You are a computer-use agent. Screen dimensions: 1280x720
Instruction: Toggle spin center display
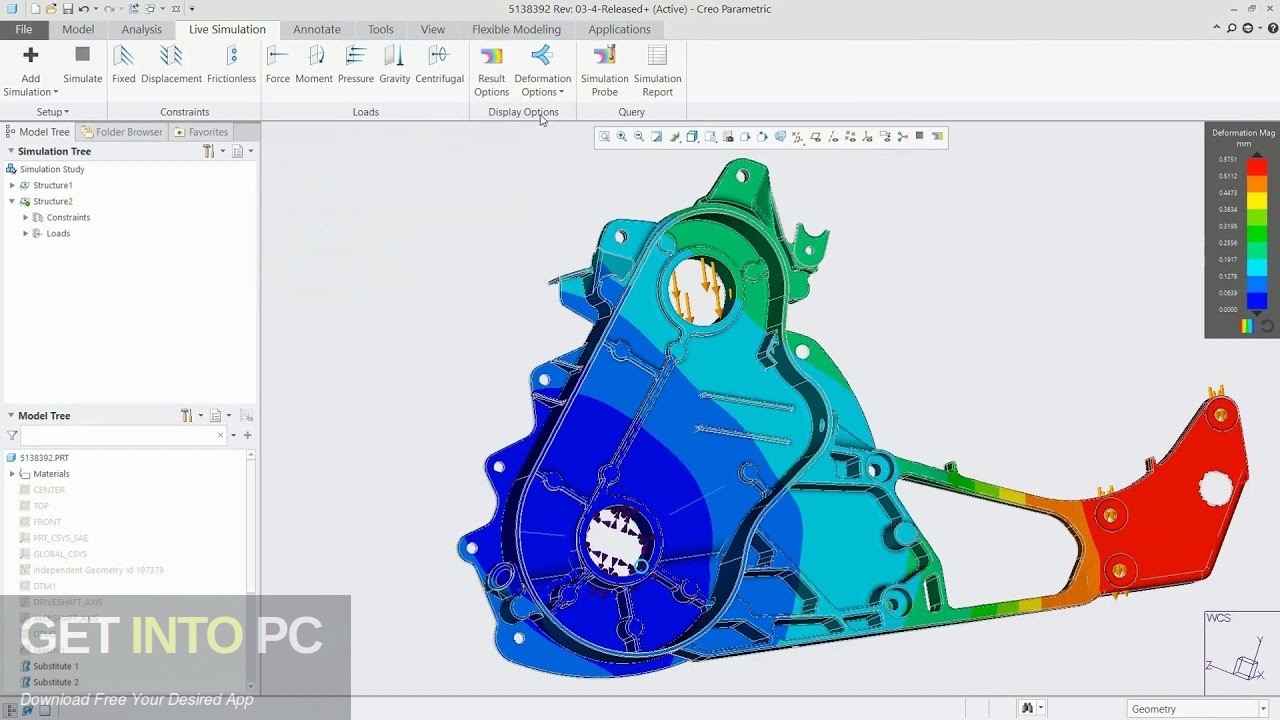(903, 137)
